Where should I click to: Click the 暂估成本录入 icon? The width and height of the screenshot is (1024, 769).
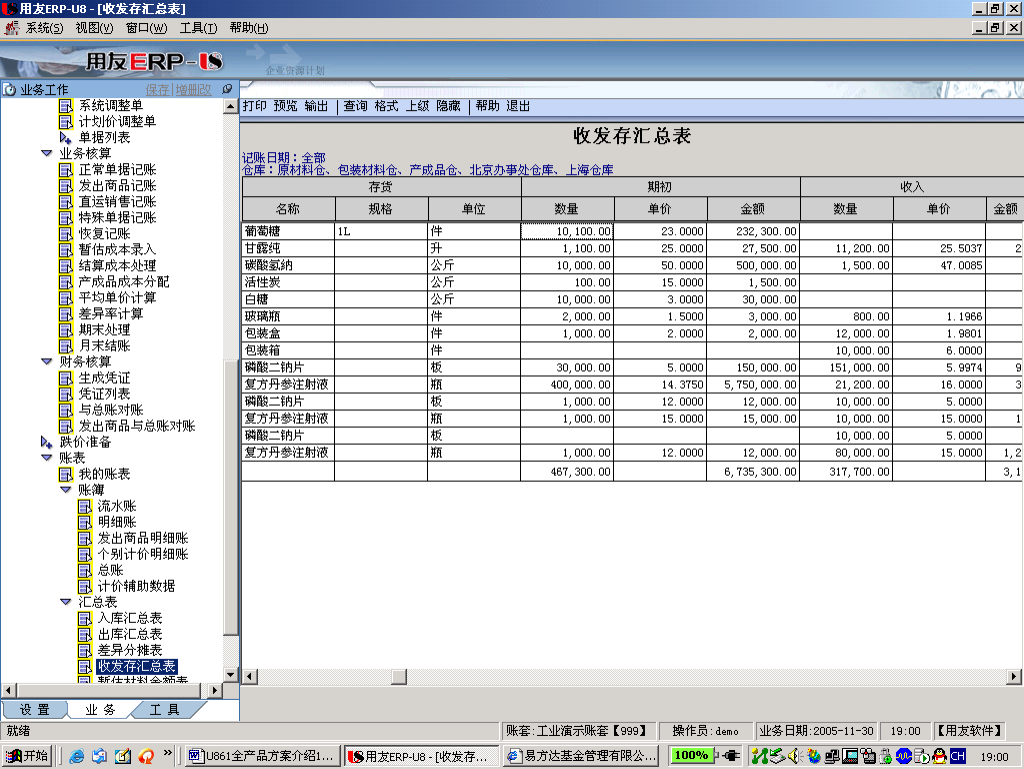66,250
